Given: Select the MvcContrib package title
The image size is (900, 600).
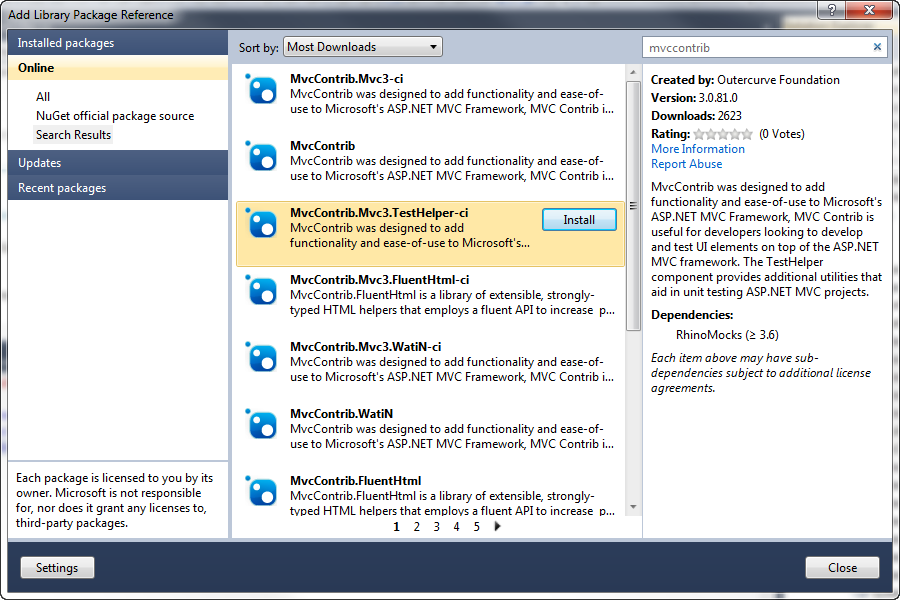Looking at the screenshot, I should pyautogui.click(x=322, y=146).
